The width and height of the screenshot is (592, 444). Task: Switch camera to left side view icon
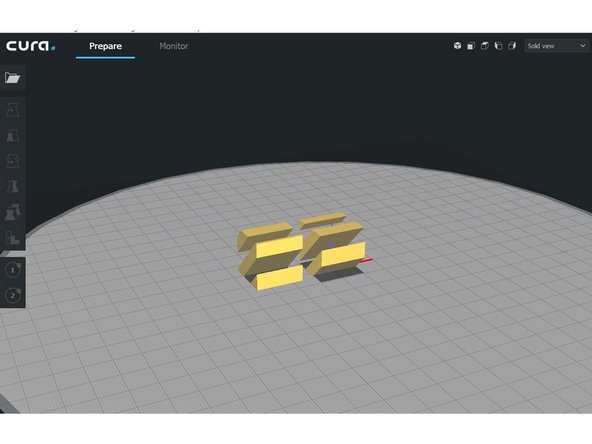(498, 46)
